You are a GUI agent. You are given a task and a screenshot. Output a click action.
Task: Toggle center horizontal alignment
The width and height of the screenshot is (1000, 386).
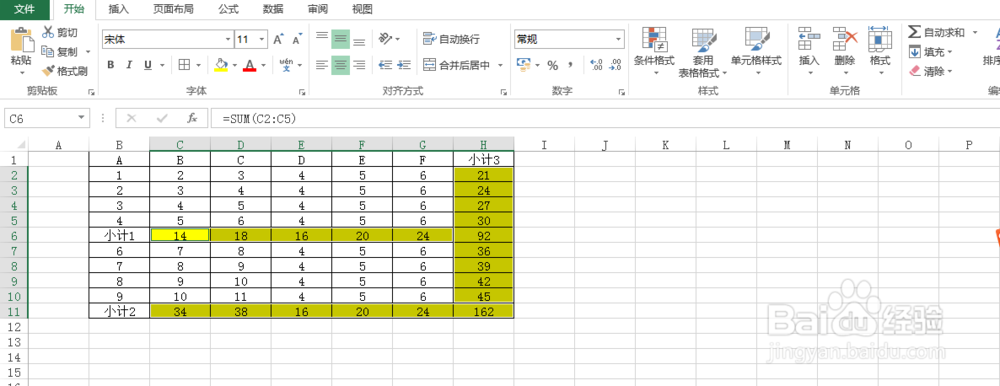(x=341, y=64)
